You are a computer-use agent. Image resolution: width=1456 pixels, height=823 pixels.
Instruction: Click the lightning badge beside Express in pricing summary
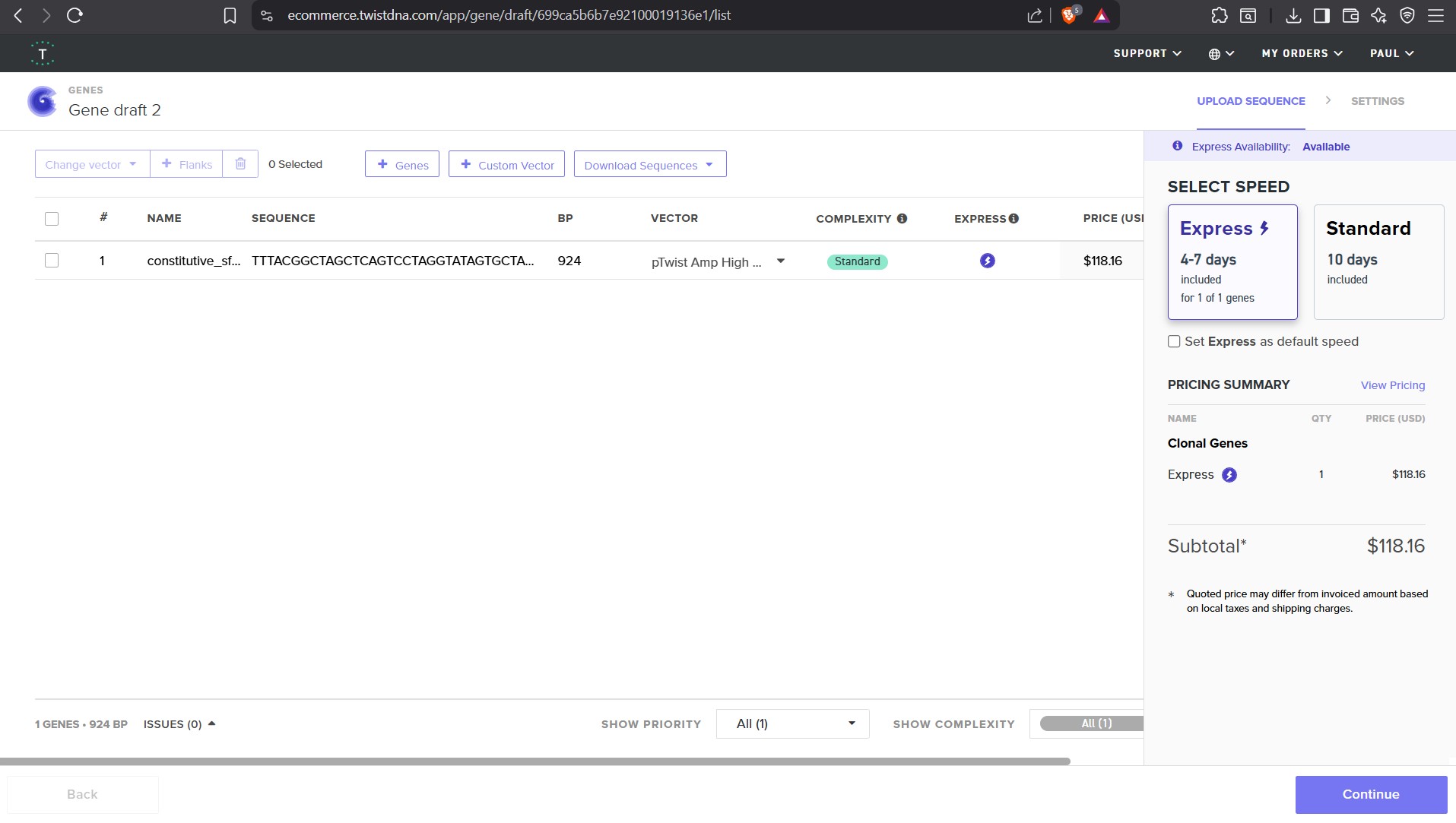pyautogui.click(x=1229, y=475)
